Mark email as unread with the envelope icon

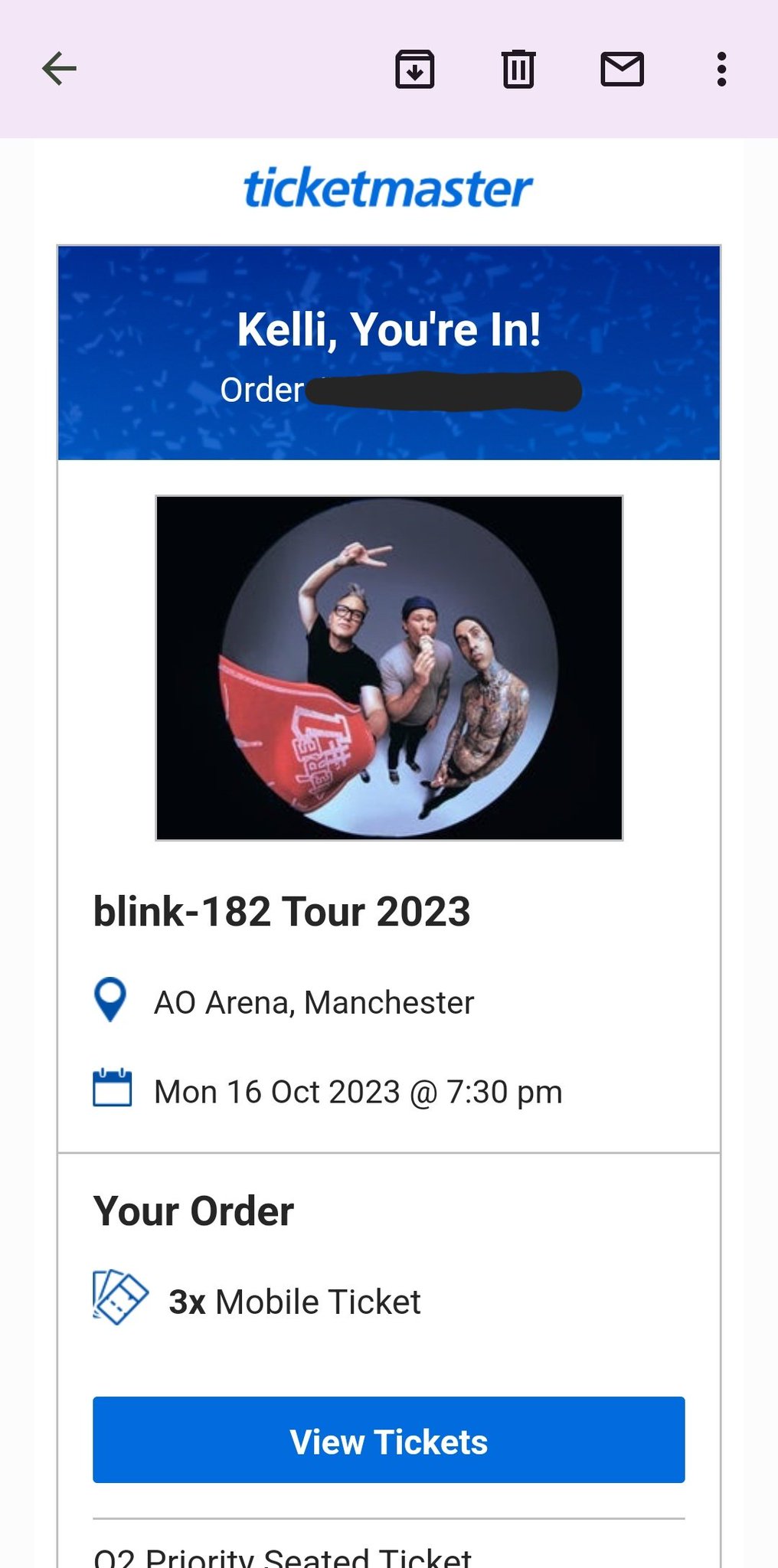622,69
